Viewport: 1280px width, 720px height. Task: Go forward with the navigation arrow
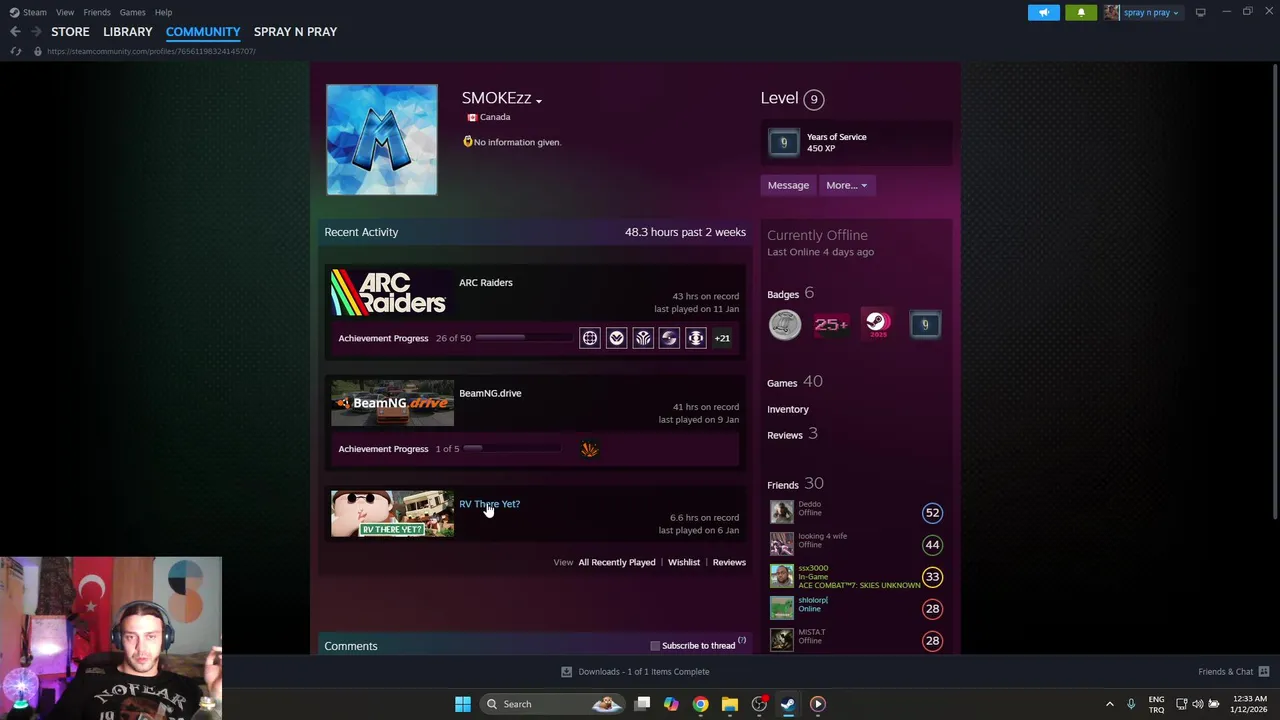pyautogui.click(x=36, y=32)
